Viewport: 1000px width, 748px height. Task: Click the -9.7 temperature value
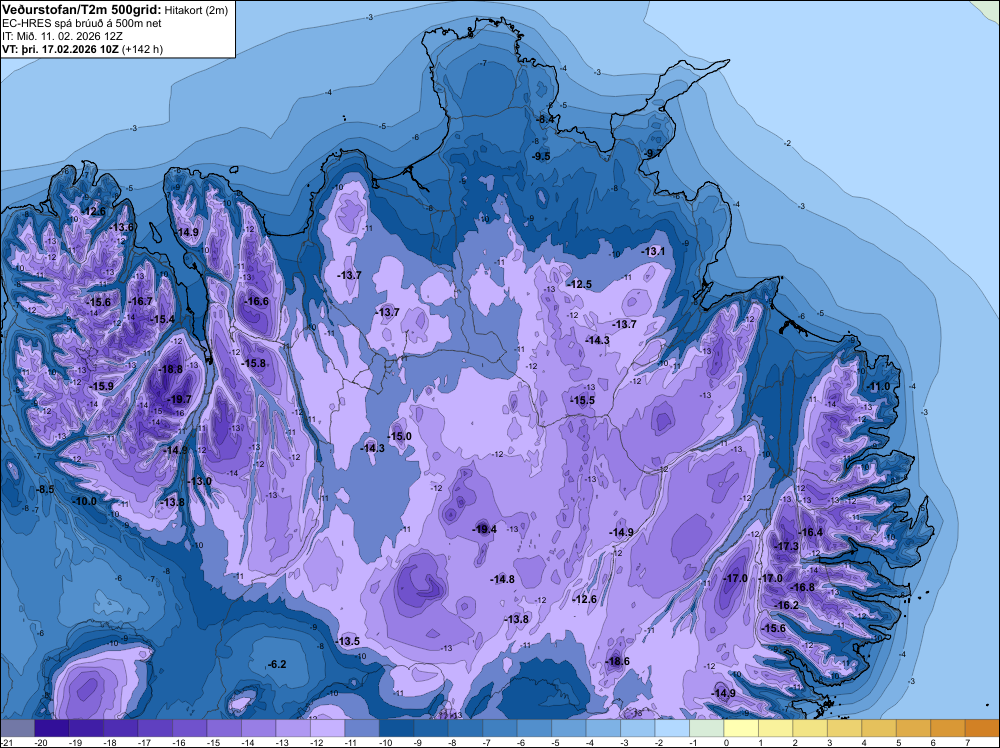click(x=653, y=153)
